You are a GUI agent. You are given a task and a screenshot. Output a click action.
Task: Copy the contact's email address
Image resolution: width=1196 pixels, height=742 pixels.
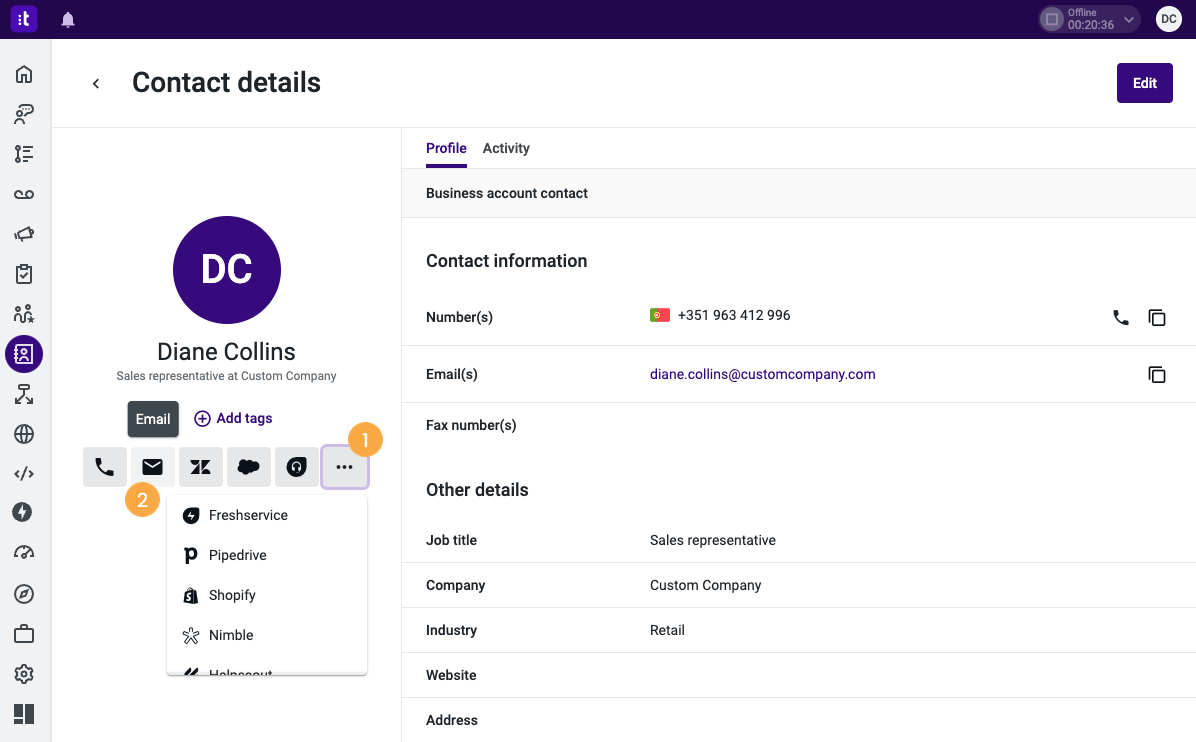(x=1157, y=374)
